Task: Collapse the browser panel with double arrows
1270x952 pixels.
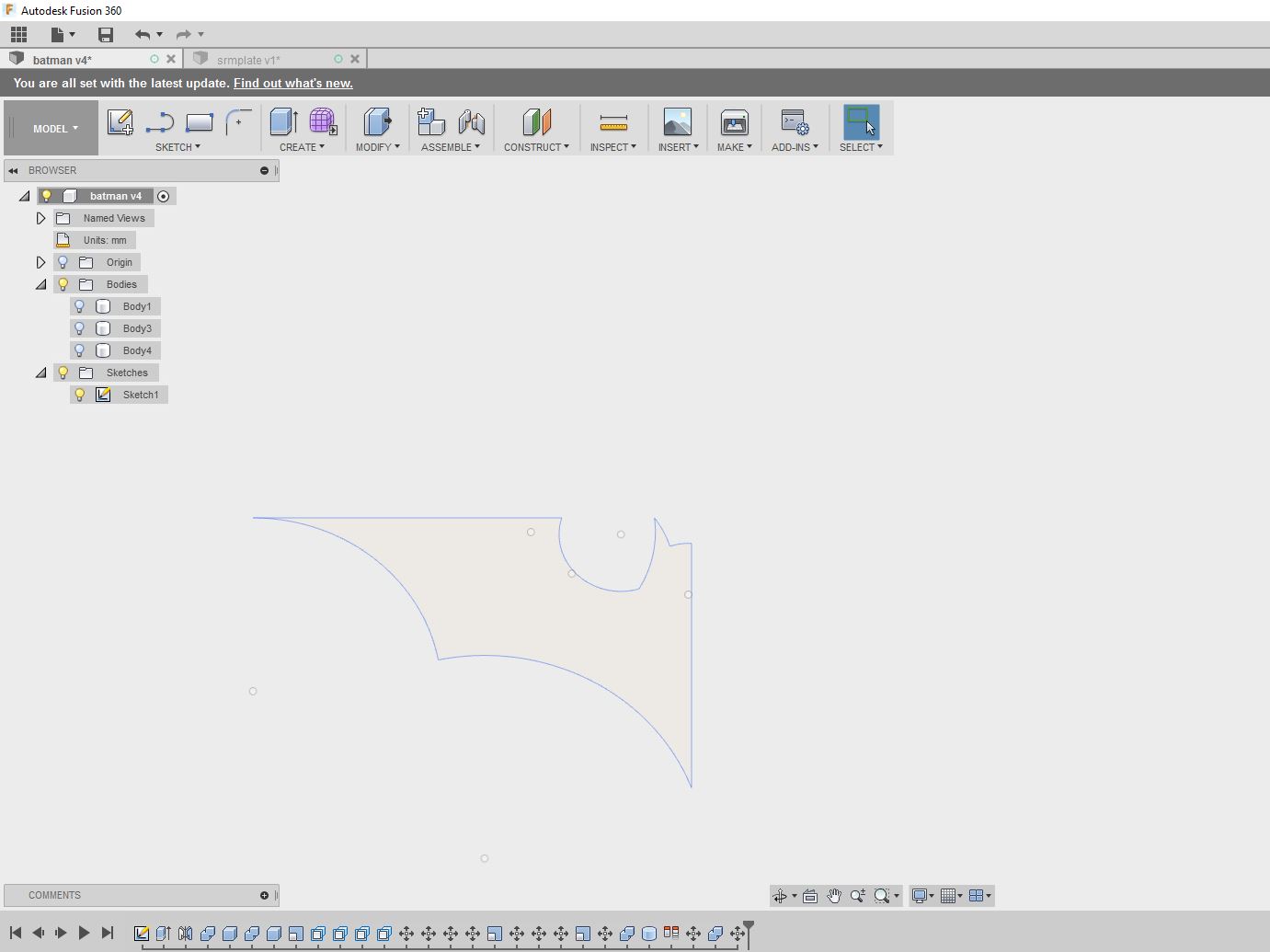Action: pyautogui.click(x=13, y=170)
